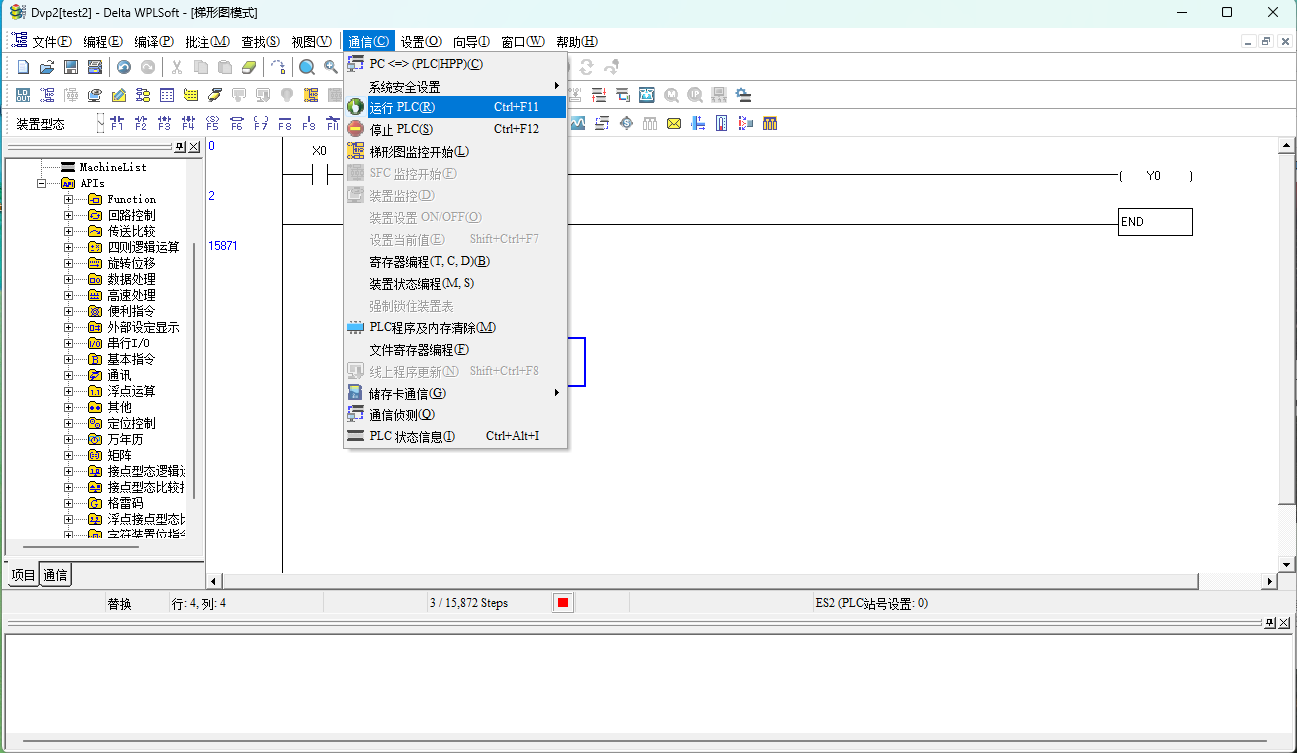
Task: Open the 设置(O) menu
Action: click(x=421, y=42)
